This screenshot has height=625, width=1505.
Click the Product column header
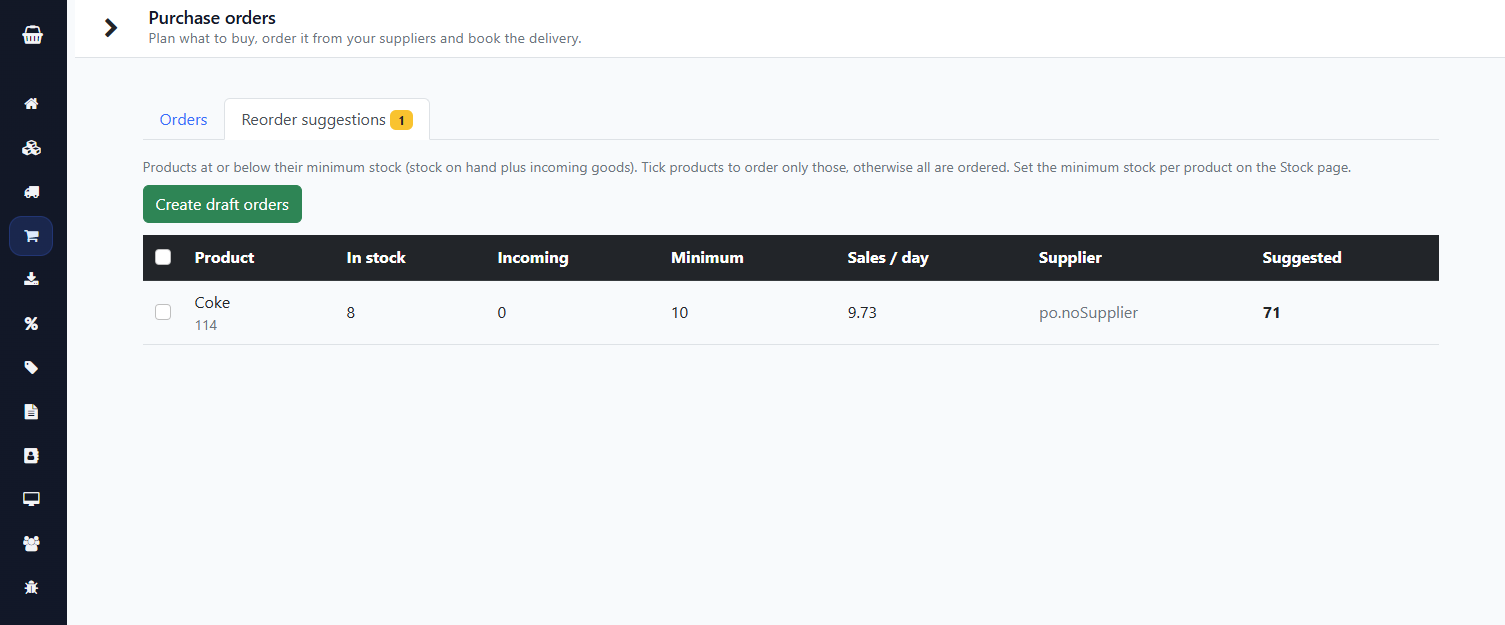(x=225, y=257)
